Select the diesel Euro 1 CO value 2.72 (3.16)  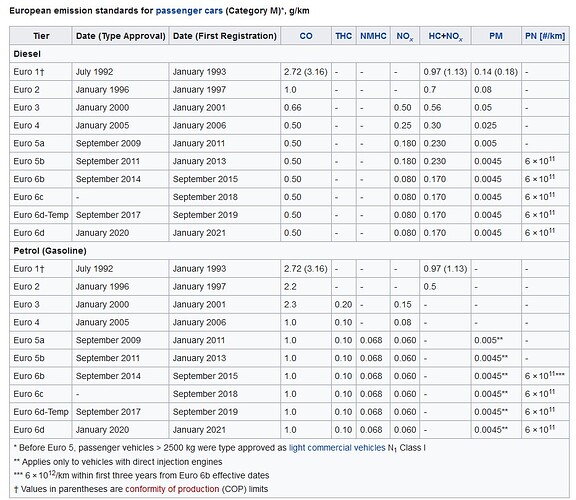click(x=306, y=72)
